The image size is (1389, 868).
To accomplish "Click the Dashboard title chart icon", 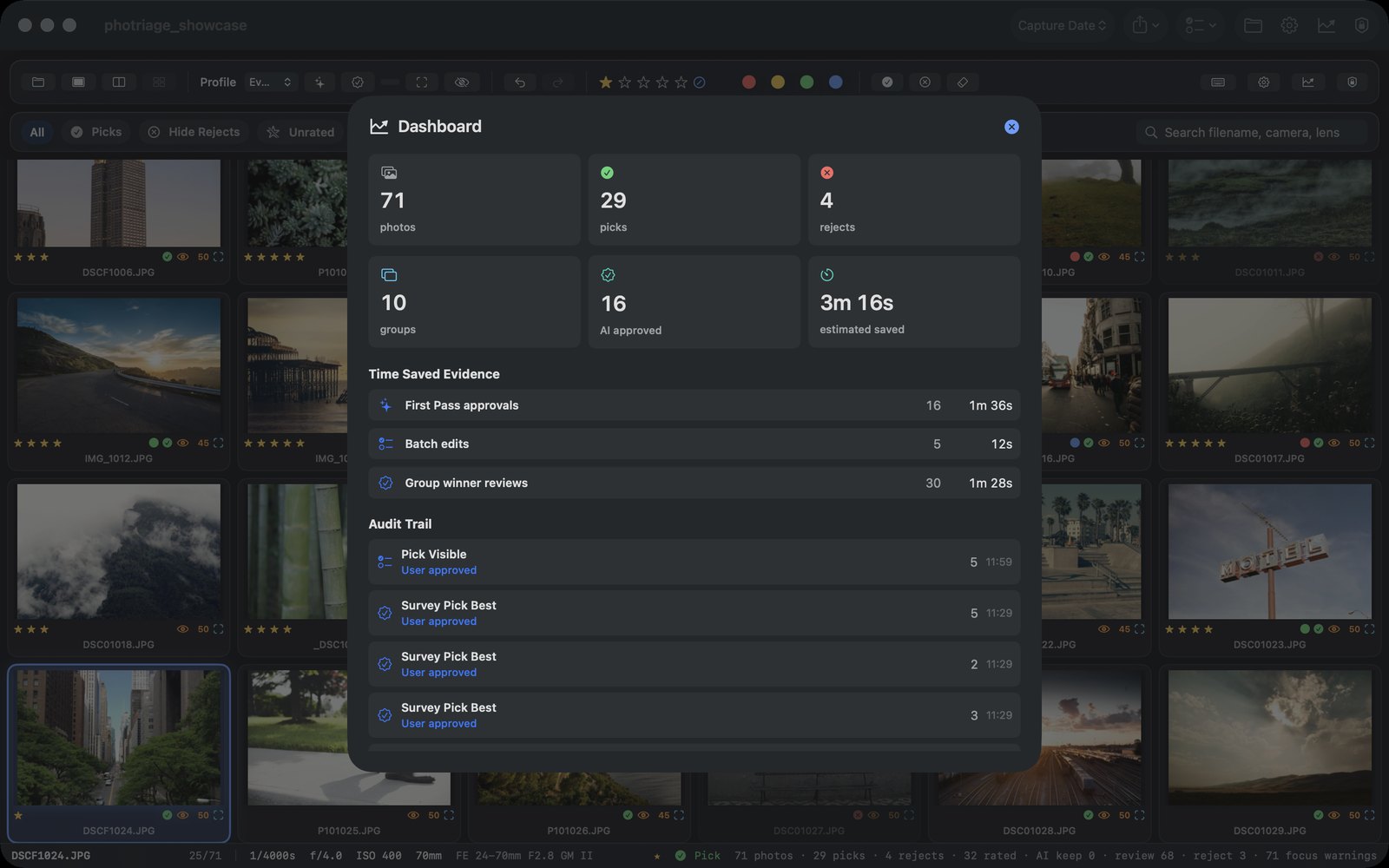I will pyautogui.click(x=379, y=127).
